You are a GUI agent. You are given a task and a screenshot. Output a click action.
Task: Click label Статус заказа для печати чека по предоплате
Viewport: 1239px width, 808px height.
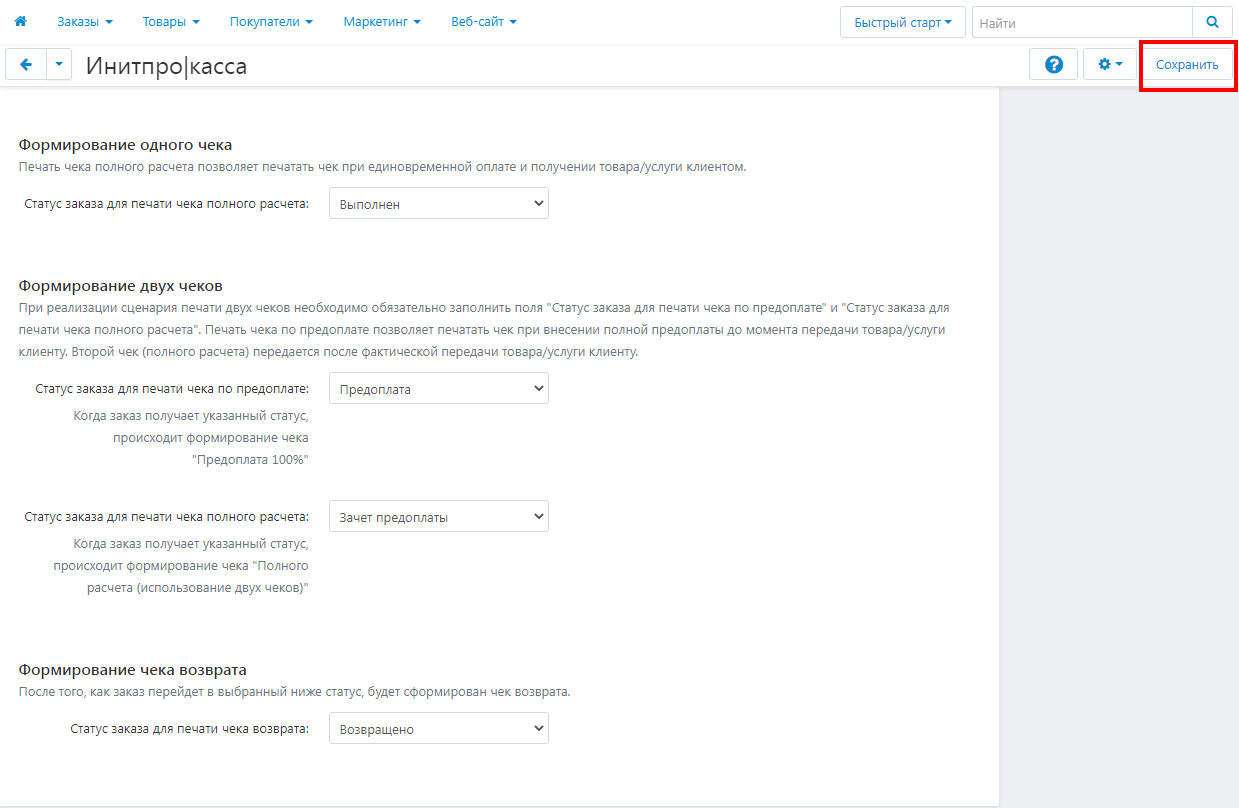point(172,389)
